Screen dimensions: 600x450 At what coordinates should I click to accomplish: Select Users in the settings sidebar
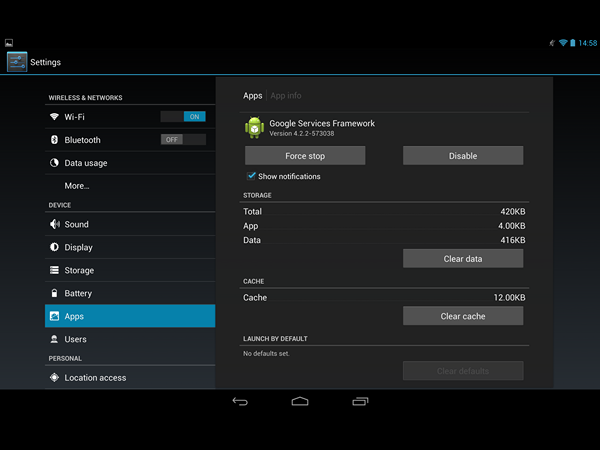tap(75, 340)
